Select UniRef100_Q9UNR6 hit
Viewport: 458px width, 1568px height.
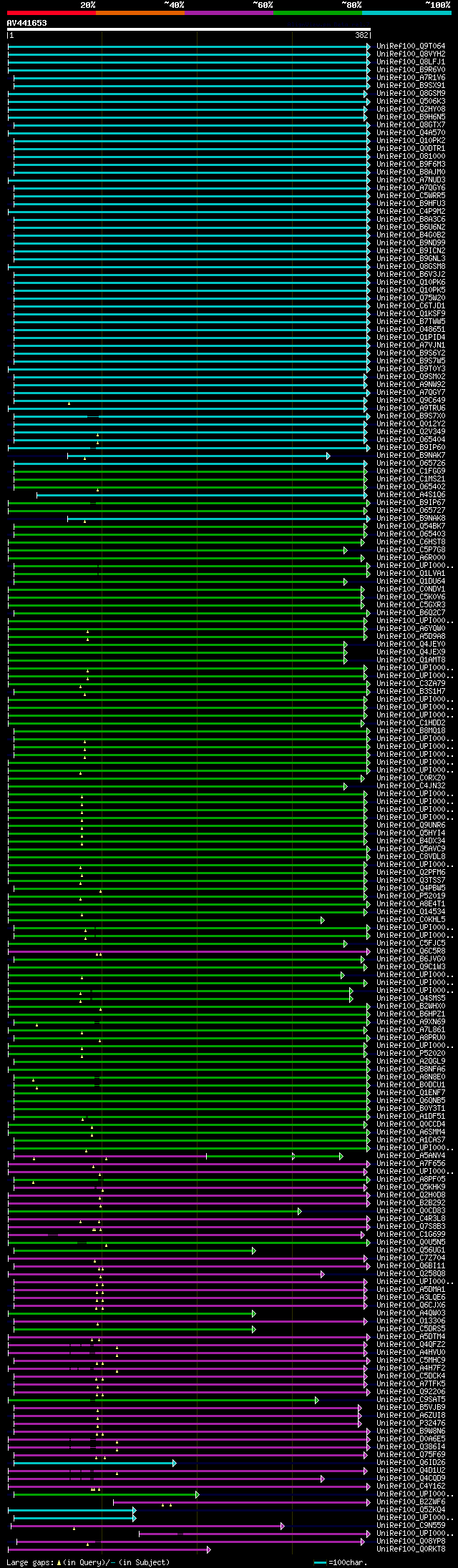[x=411, y=825]
